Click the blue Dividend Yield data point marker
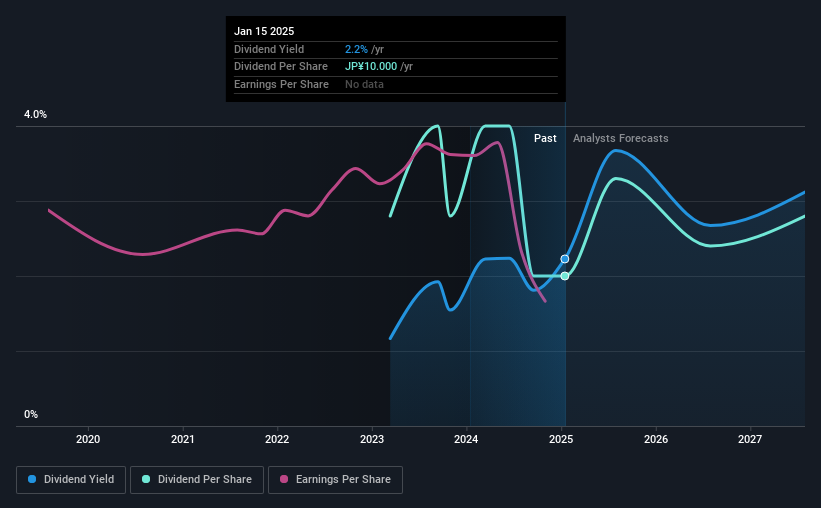Screen dimensions: 821x508 tap(564, 259)
